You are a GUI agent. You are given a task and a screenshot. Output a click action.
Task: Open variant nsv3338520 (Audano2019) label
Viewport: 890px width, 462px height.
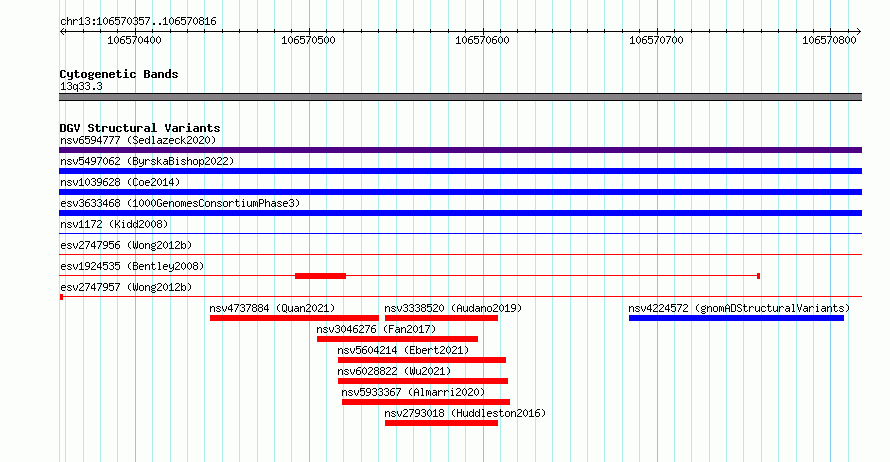tap(453, 308)
